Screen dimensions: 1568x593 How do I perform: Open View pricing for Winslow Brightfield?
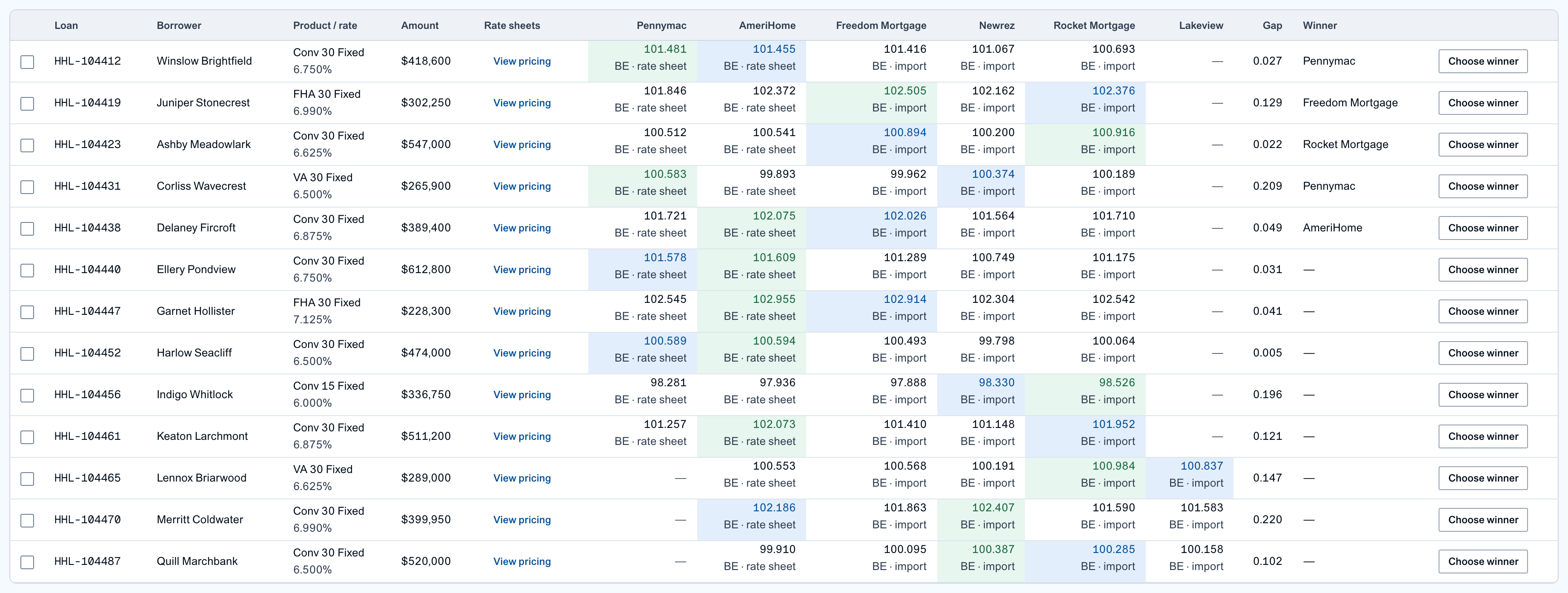coord(522,61)
